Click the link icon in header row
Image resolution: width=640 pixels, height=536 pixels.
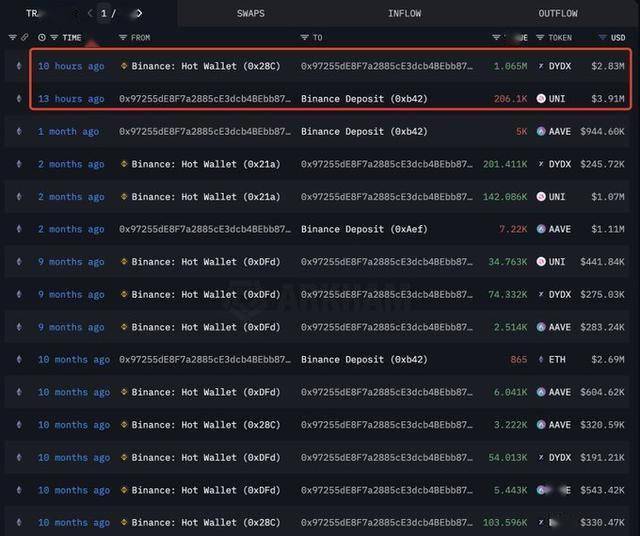tap(25, 38)
